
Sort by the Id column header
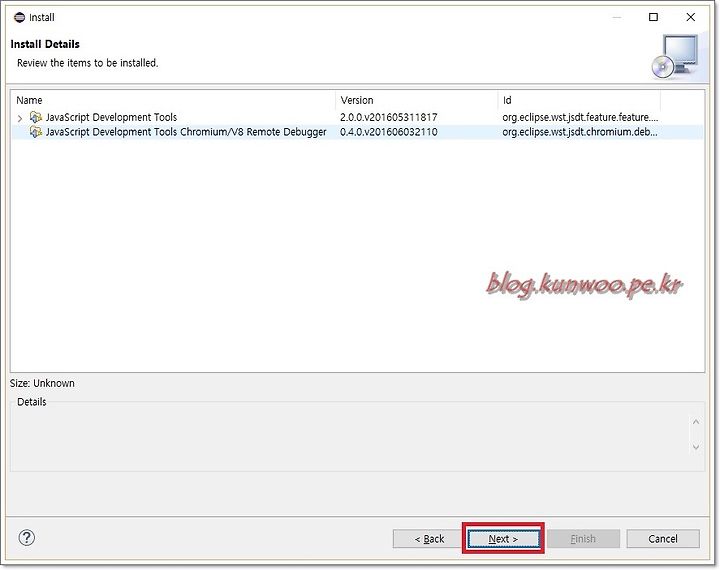pyautogui.click(x=579, y=100)
